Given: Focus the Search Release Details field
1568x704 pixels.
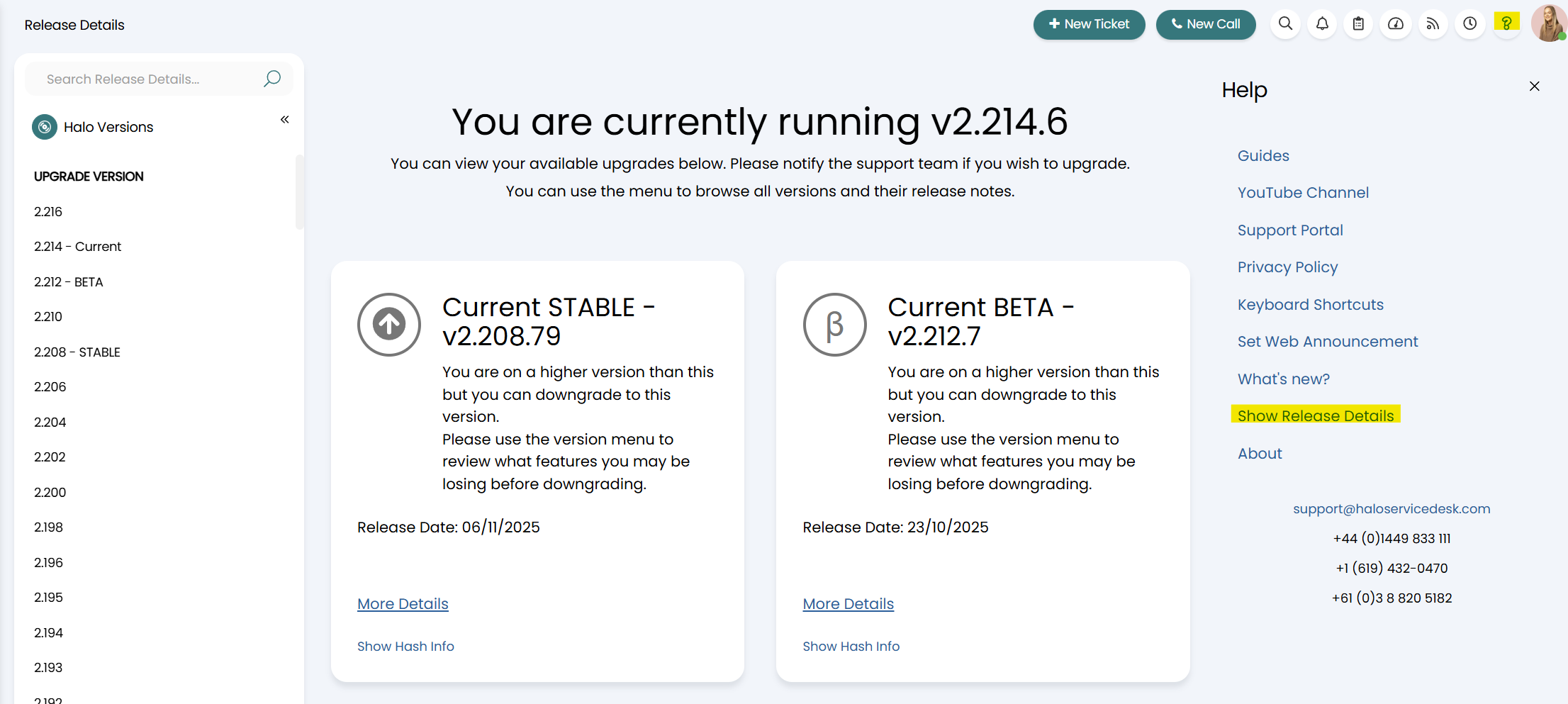Looking at the screenshot, I should (149, 79).
